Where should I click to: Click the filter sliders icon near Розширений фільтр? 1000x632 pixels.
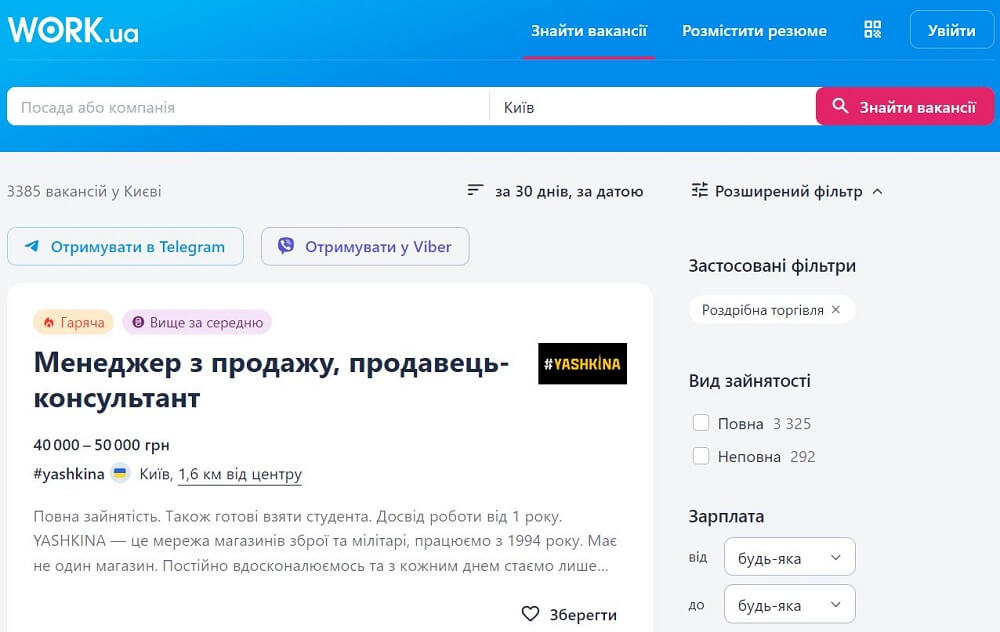[x=701, y=190]
